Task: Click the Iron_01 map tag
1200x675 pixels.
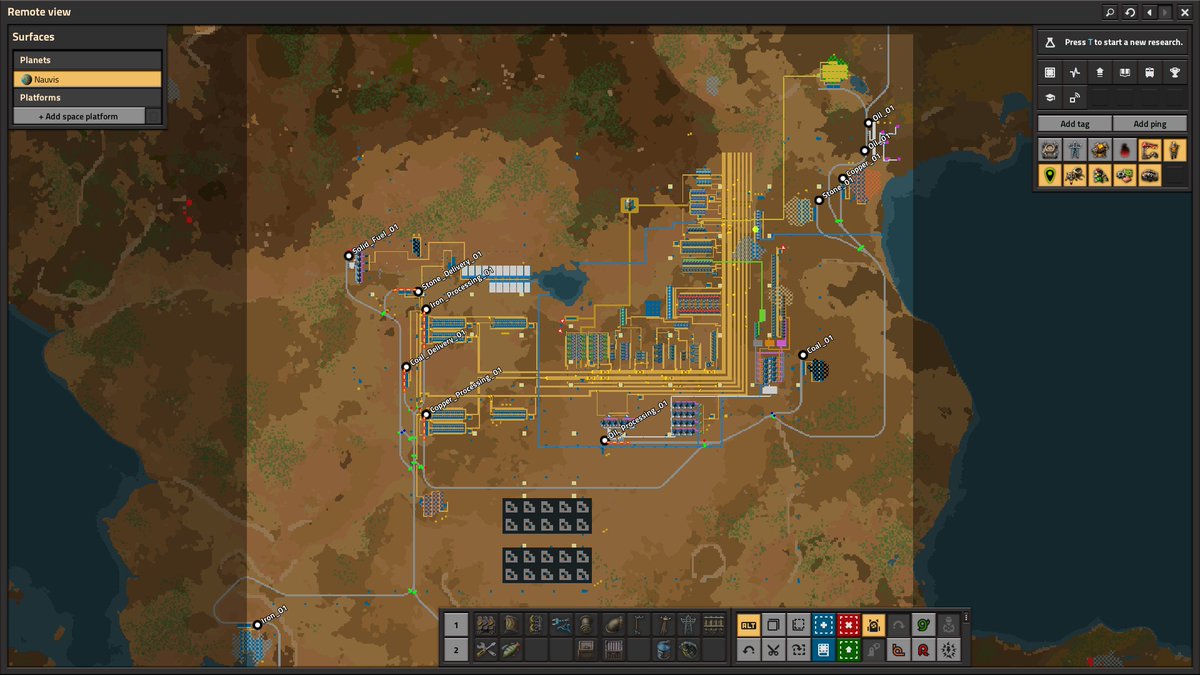Action: [257, 624]
